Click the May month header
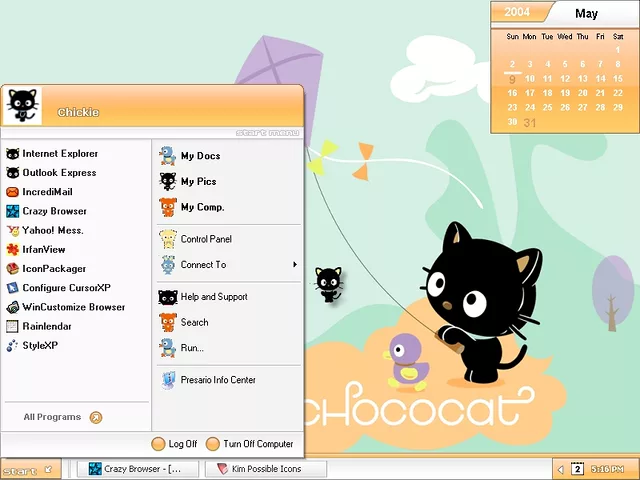This screenshot has width=640, height=480. 586,13
